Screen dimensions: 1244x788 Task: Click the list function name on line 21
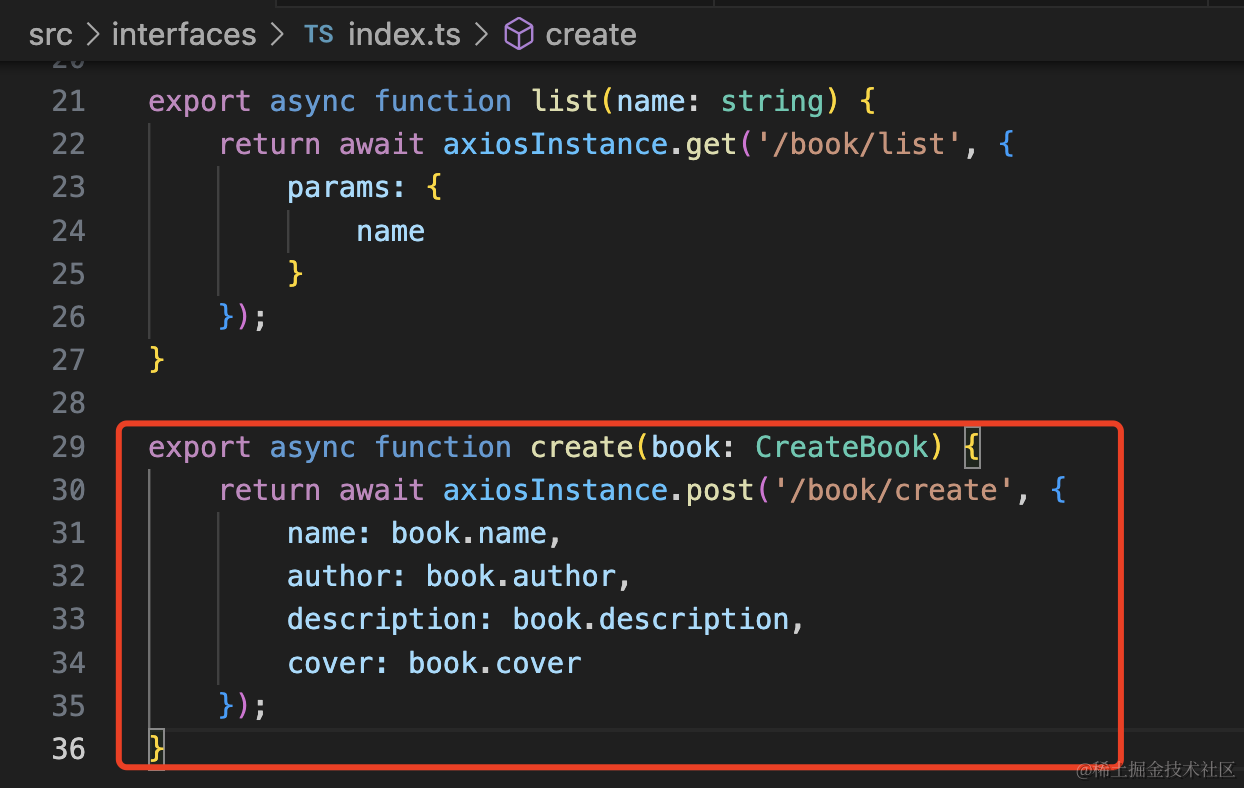[x=565, y=101]
